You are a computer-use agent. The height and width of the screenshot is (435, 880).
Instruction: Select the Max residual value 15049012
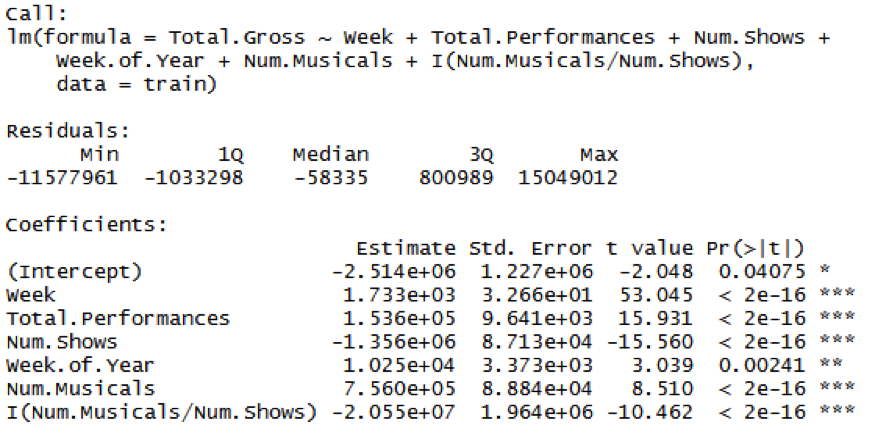(567, 178)
